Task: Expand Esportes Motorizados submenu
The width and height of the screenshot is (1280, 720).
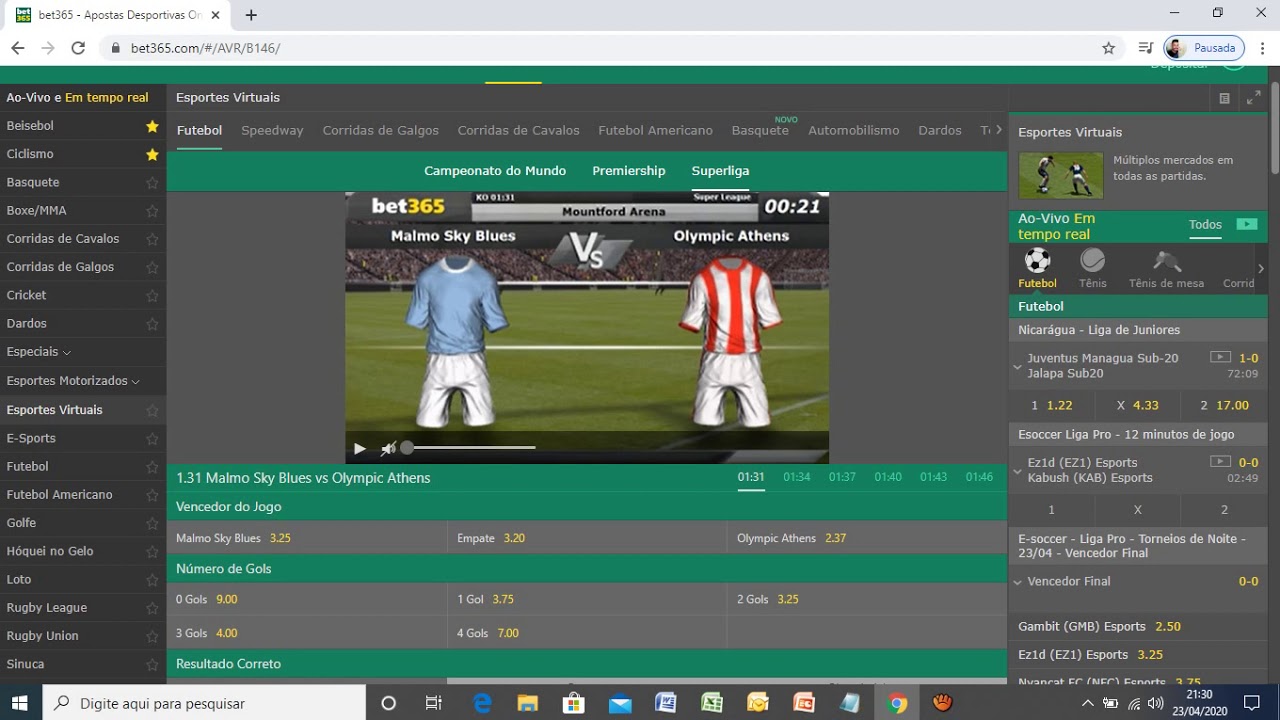Action: point(73,381)
